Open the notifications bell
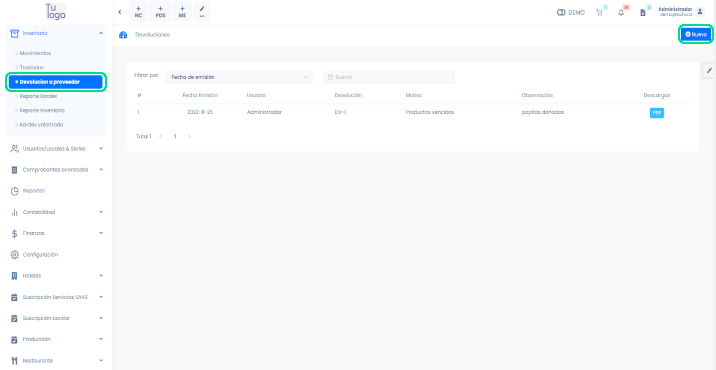The height and width of the screenshot is (370, 716). (x=621, y=13)
